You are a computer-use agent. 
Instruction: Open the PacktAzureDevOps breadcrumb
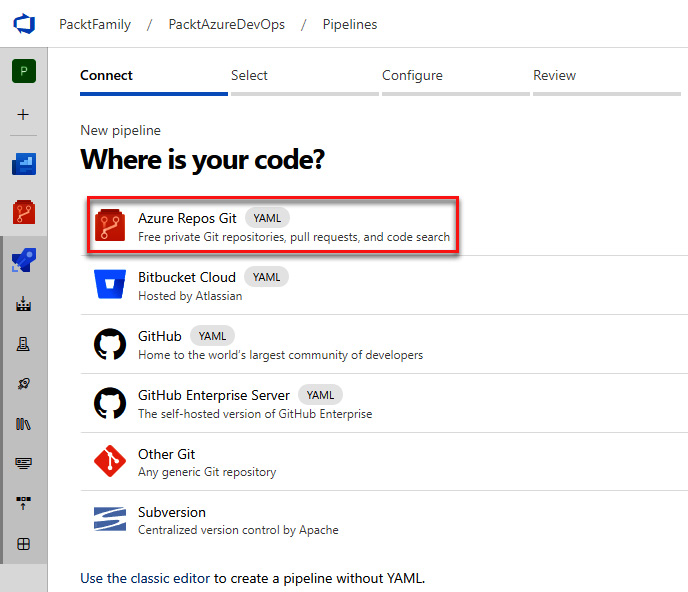[x=226, y=24]
